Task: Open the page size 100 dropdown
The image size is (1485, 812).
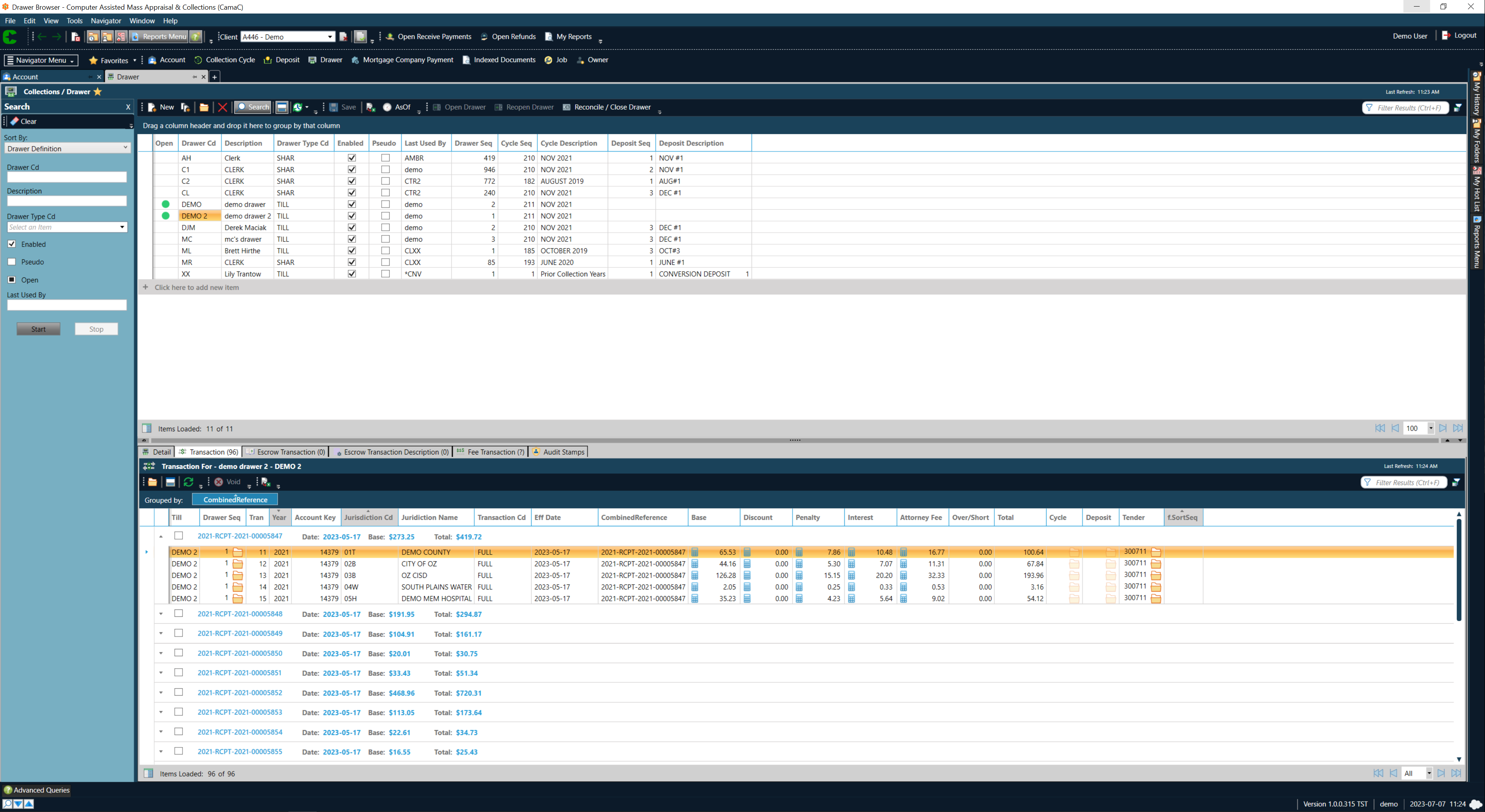Action: click(1430, 428)
